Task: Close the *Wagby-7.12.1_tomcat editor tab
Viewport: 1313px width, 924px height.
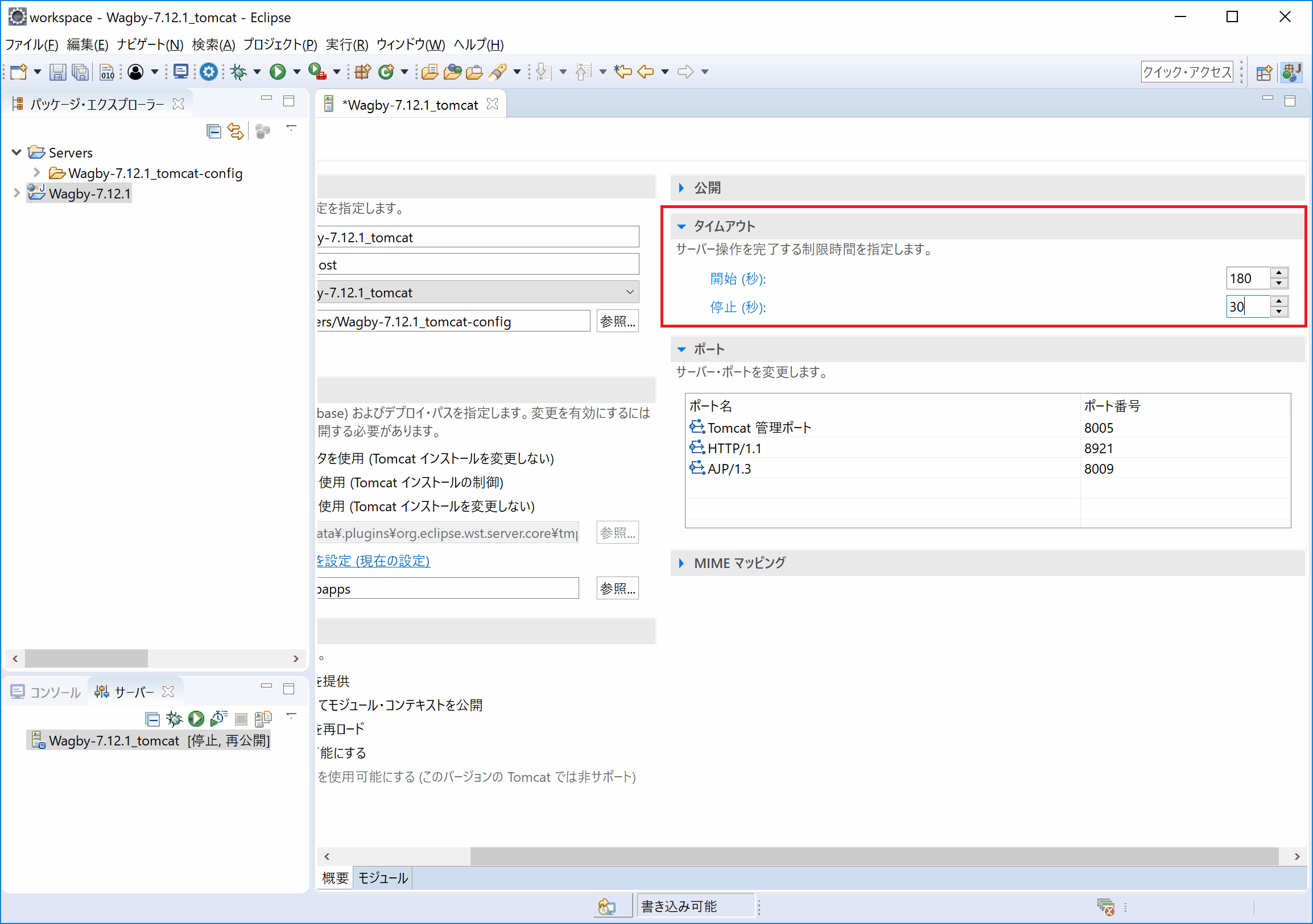Action: [x=493, y=105]
